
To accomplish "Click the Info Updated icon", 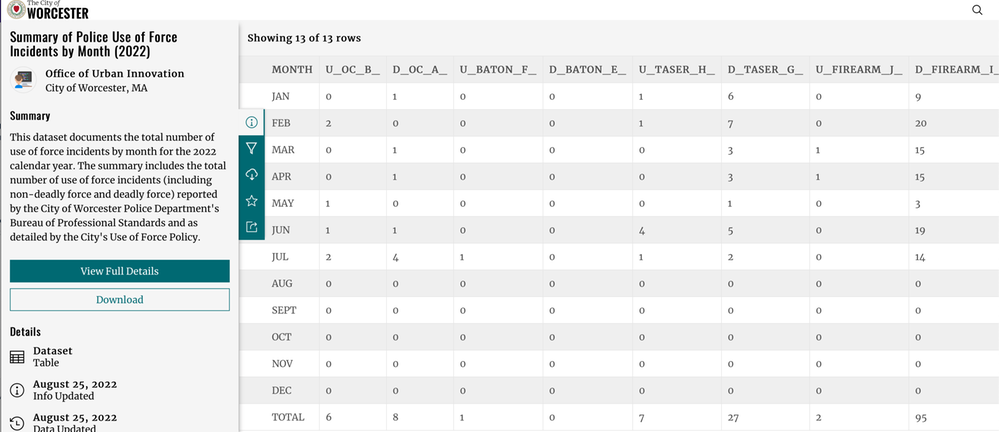I will click(17, 390).
